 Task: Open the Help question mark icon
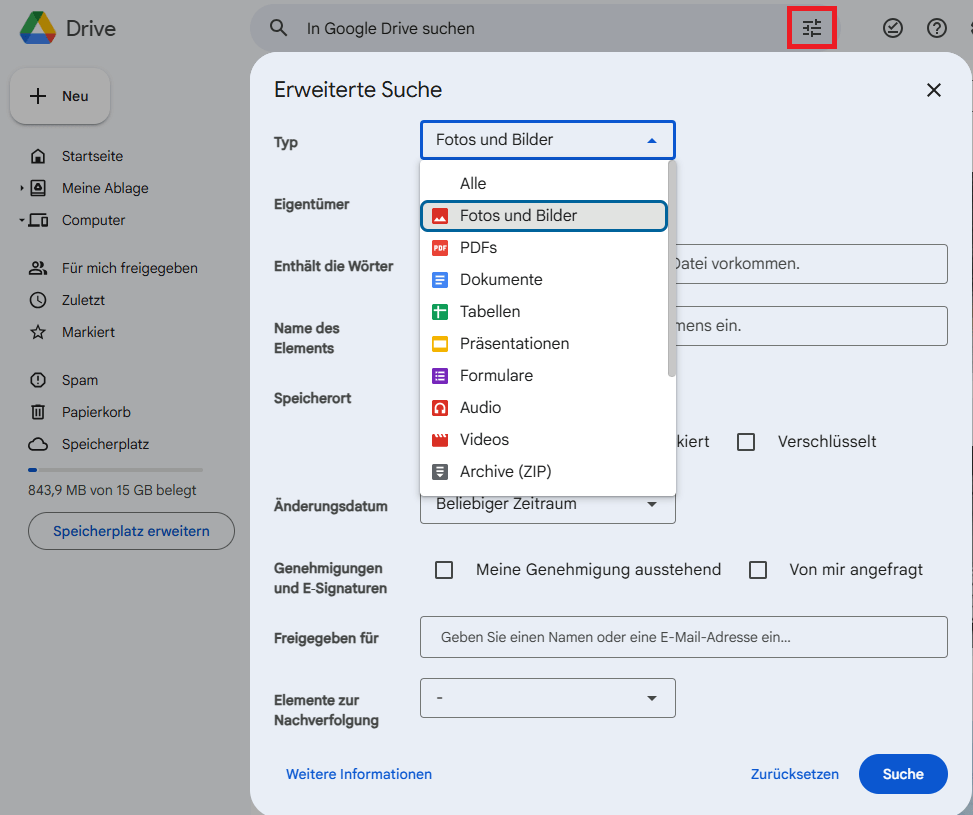tap(937, 28)
